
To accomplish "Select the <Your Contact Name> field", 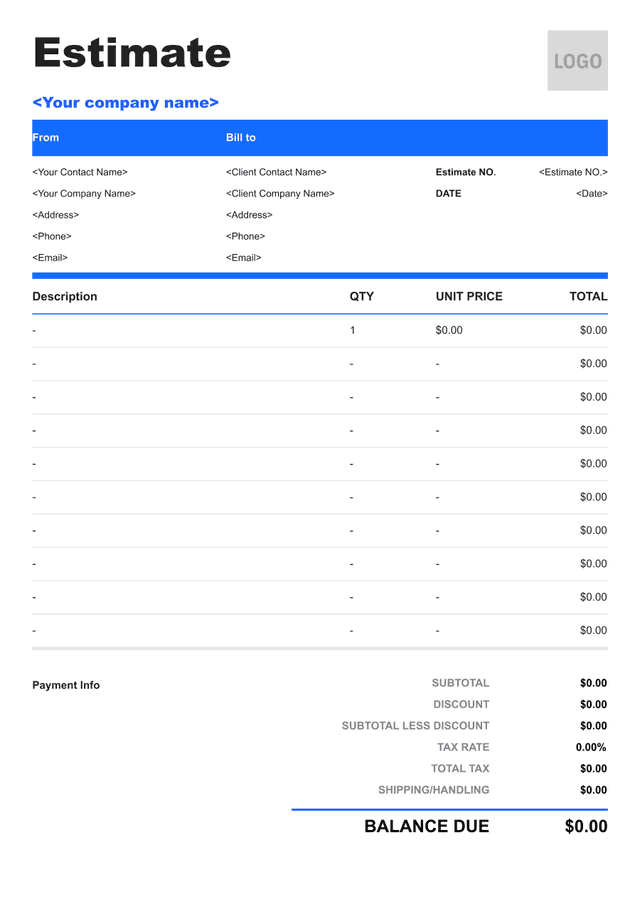I will [x=80, y=172].
